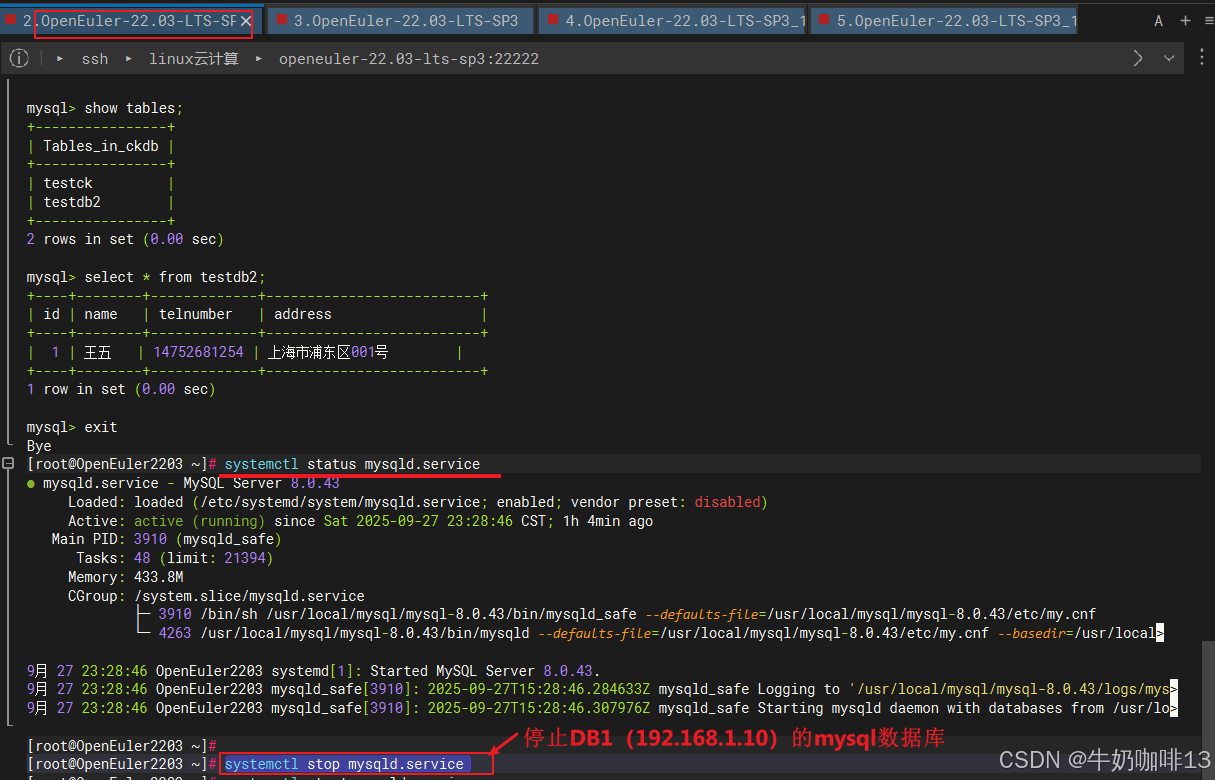The height and width of the screenshot is (780, 1215).
Task: Collapse the systemctl status output fold marker
Action: [8, 464]
